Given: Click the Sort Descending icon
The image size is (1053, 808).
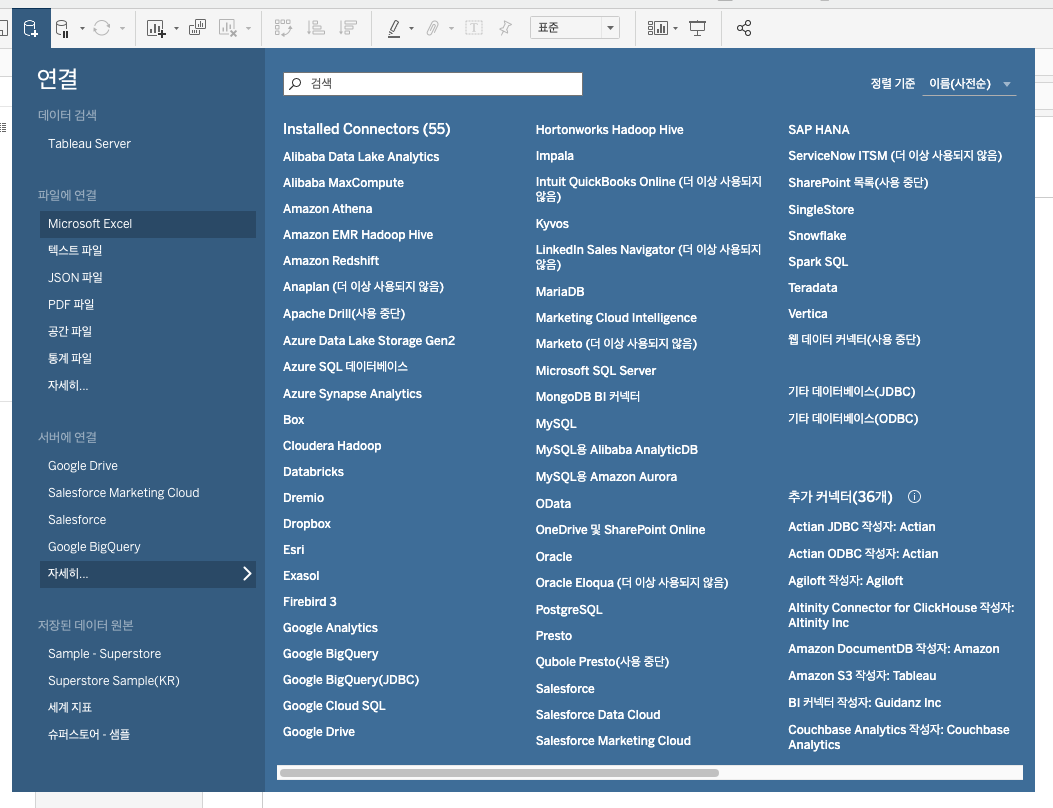Looking at the screenshot, I should 348,28.
